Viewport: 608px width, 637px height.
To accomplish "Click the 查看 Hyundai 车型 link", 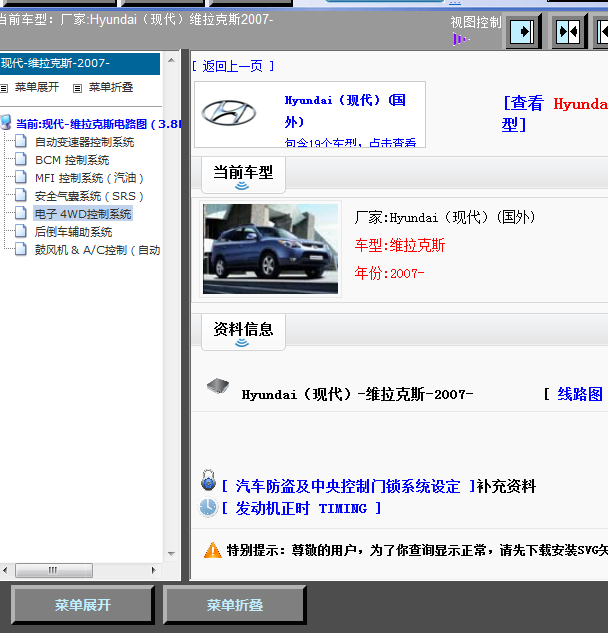I will [554, 114].
